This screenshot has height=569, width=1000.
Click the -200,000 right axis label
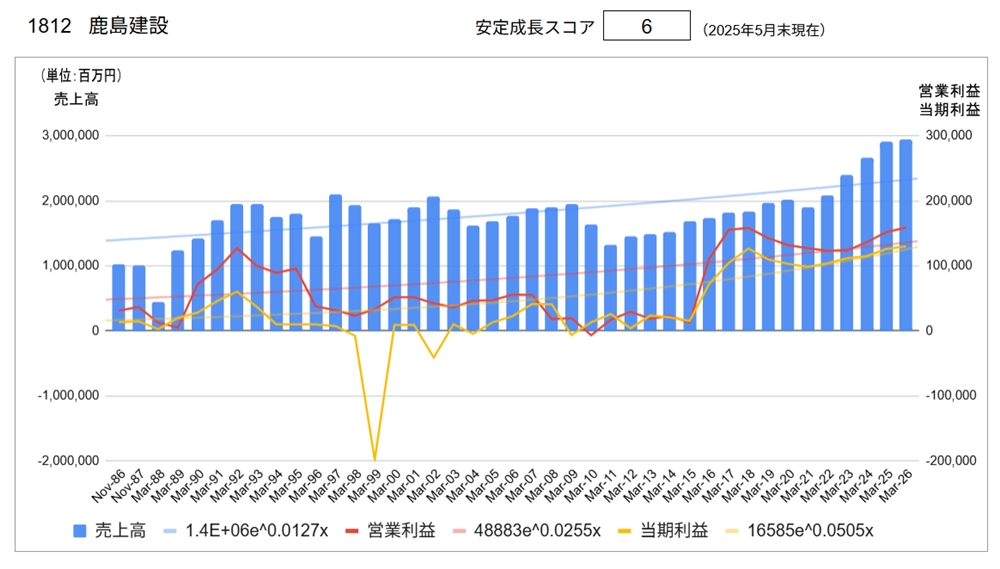tap(951, 461)
